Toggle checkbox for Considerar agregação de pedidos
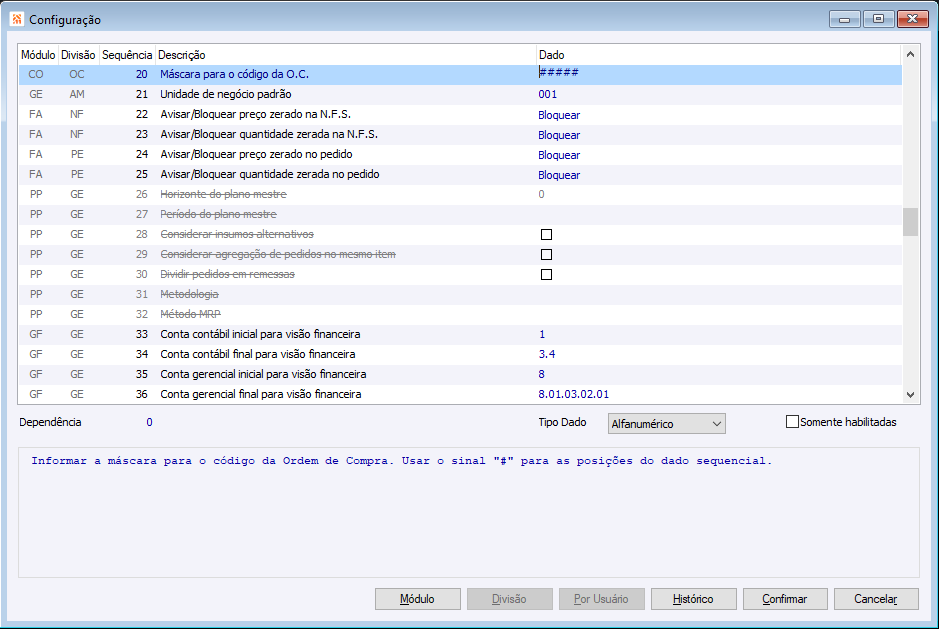This screenshot has width=939, height=629. (x=546, y=255)
